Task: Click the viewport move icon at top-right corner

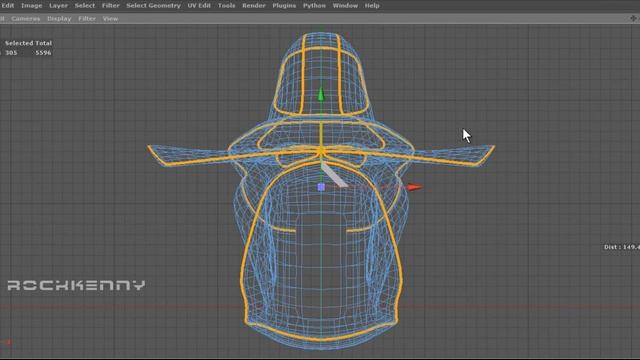Action: [633, 18]
